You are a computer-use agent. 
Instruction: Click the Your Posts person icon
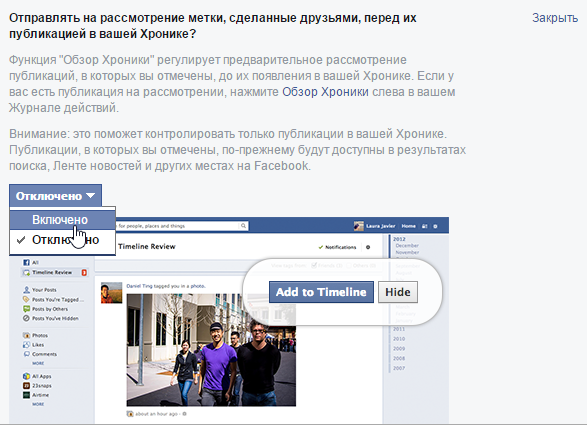(x=26, y=289)
